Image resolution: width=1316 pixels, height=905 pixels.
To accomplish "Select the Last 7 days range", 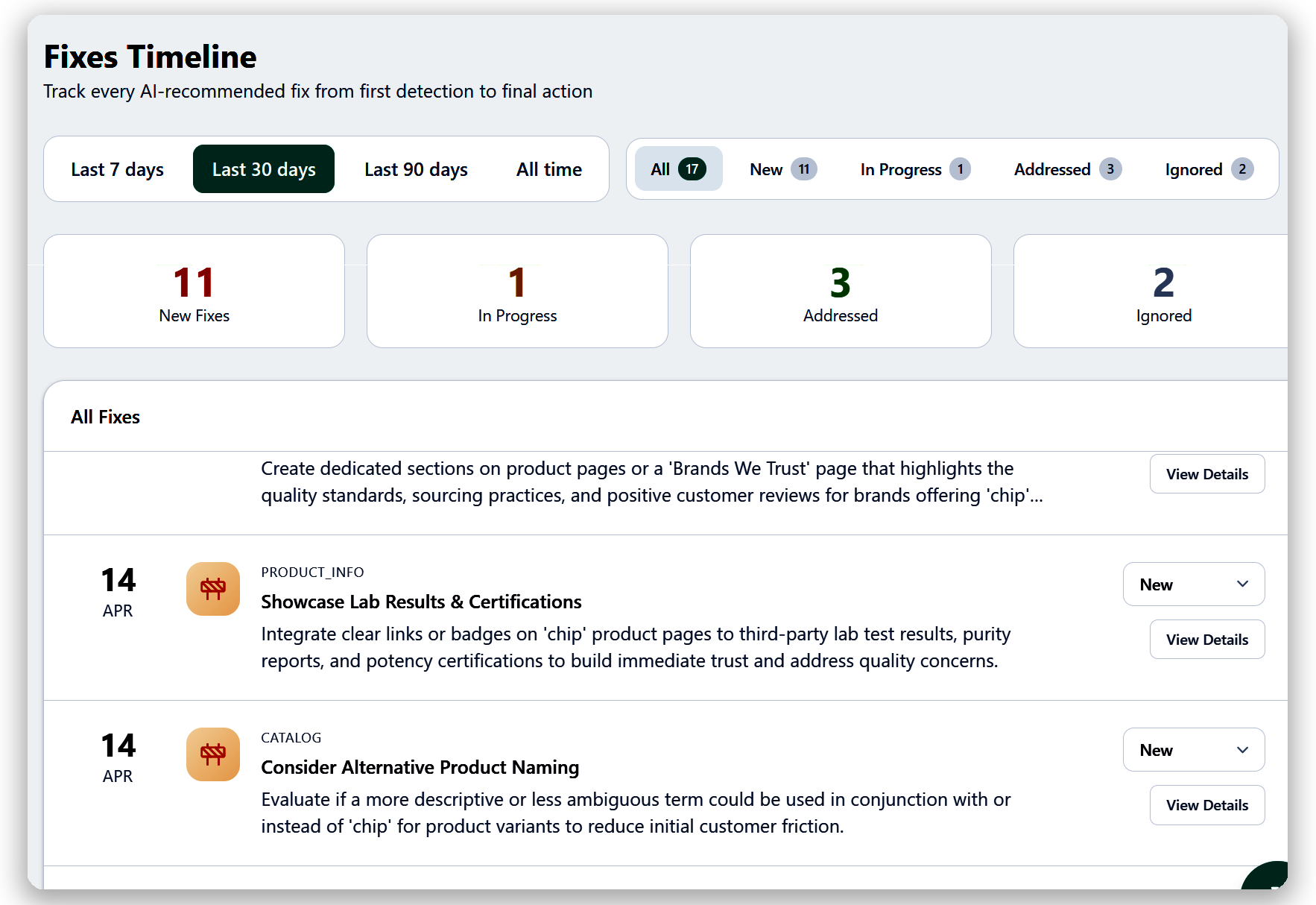I will click(x=117, y=169).
